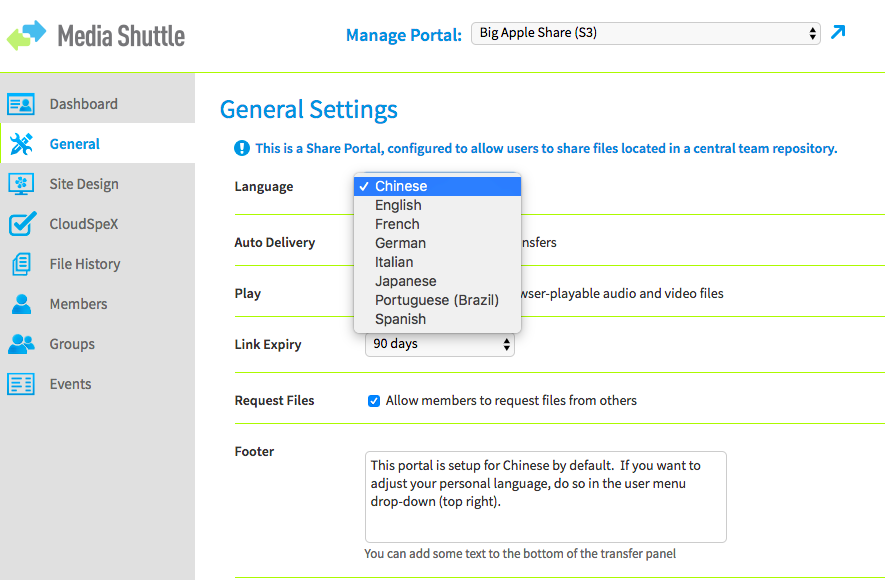The height and width of the screenshot is (580, 885).
Task: Click the Share Portal info alert icon
Action: click(x=242, y=148)
